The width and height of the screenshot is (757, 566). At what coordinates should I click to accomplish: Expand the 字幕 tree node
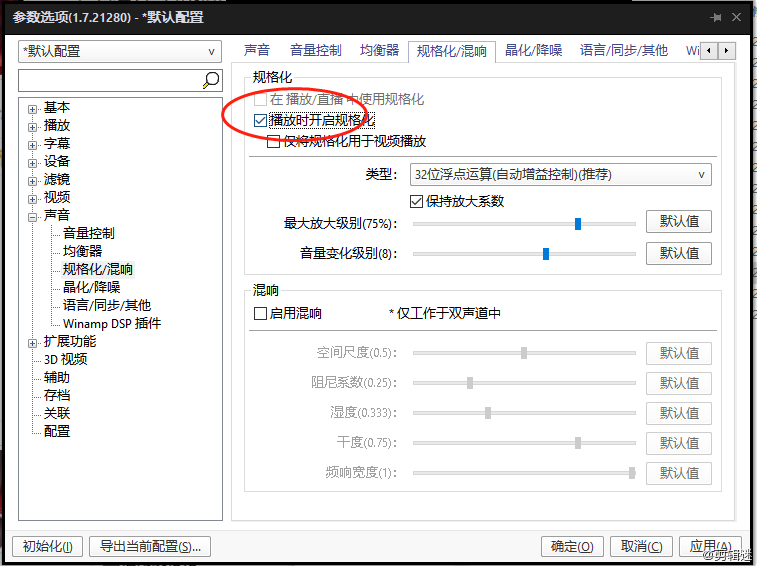point(32,145)
